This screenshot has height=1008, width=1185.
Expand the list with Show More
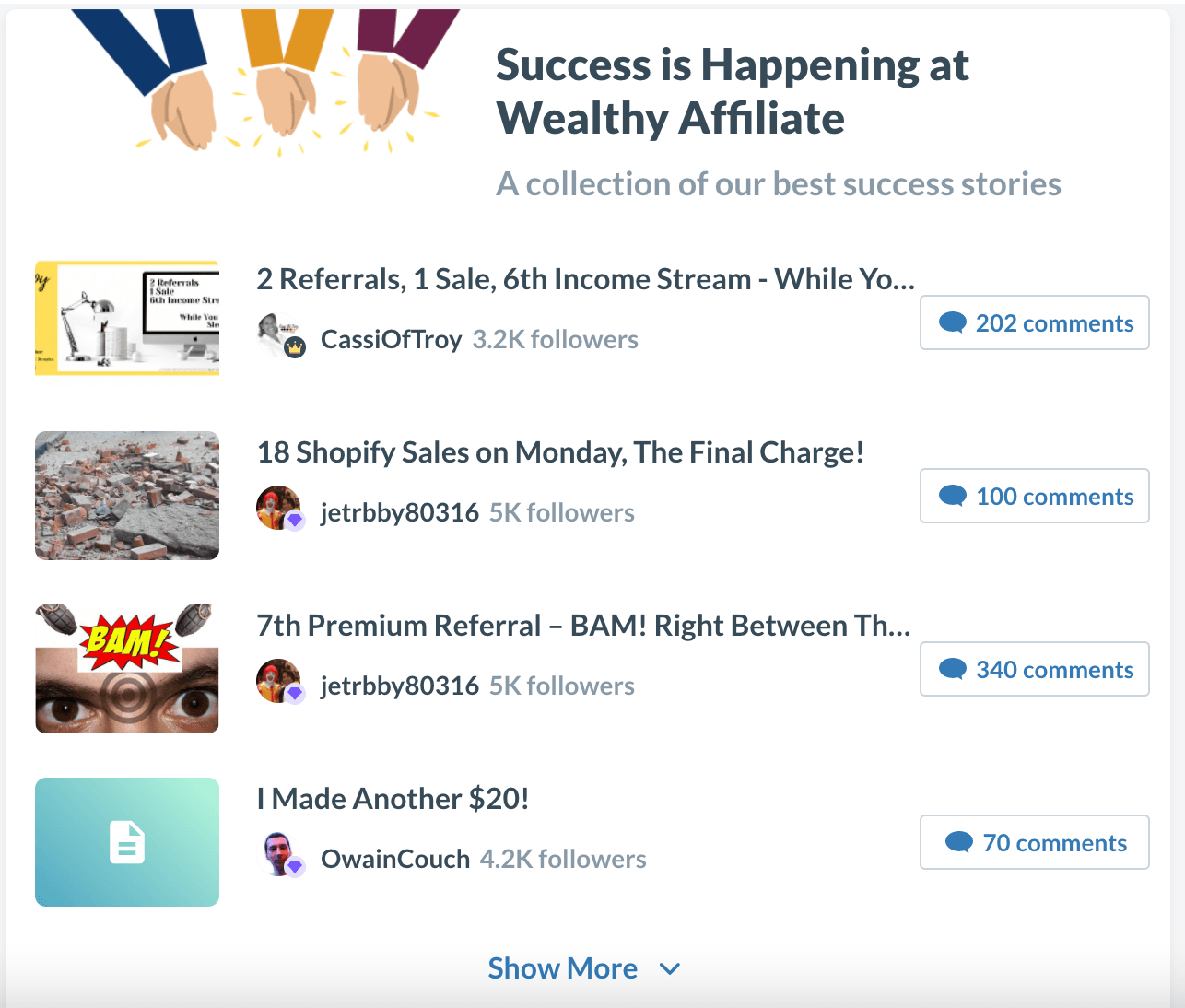click(x=562, y=968)
